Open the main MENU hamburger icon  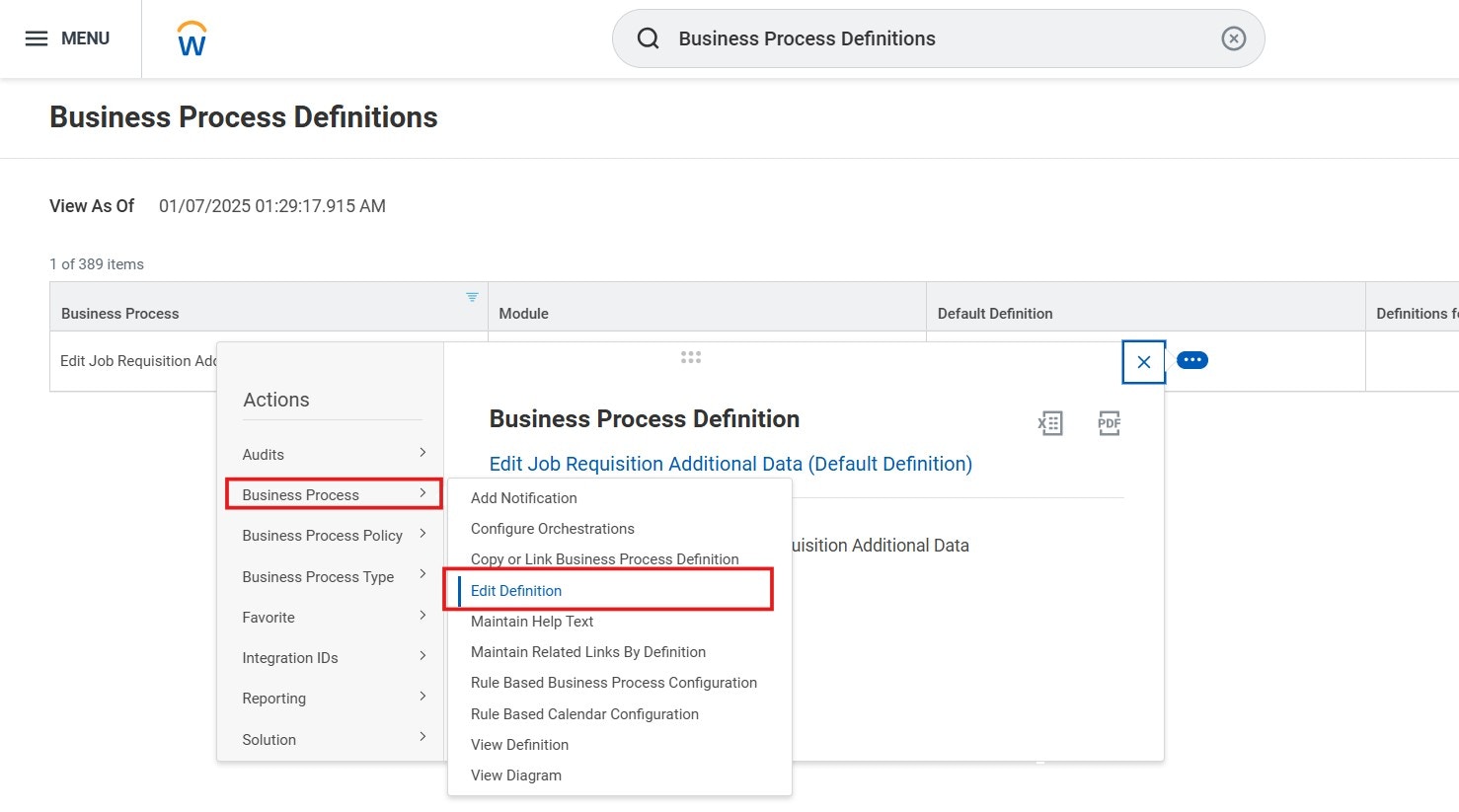(37, 38)
